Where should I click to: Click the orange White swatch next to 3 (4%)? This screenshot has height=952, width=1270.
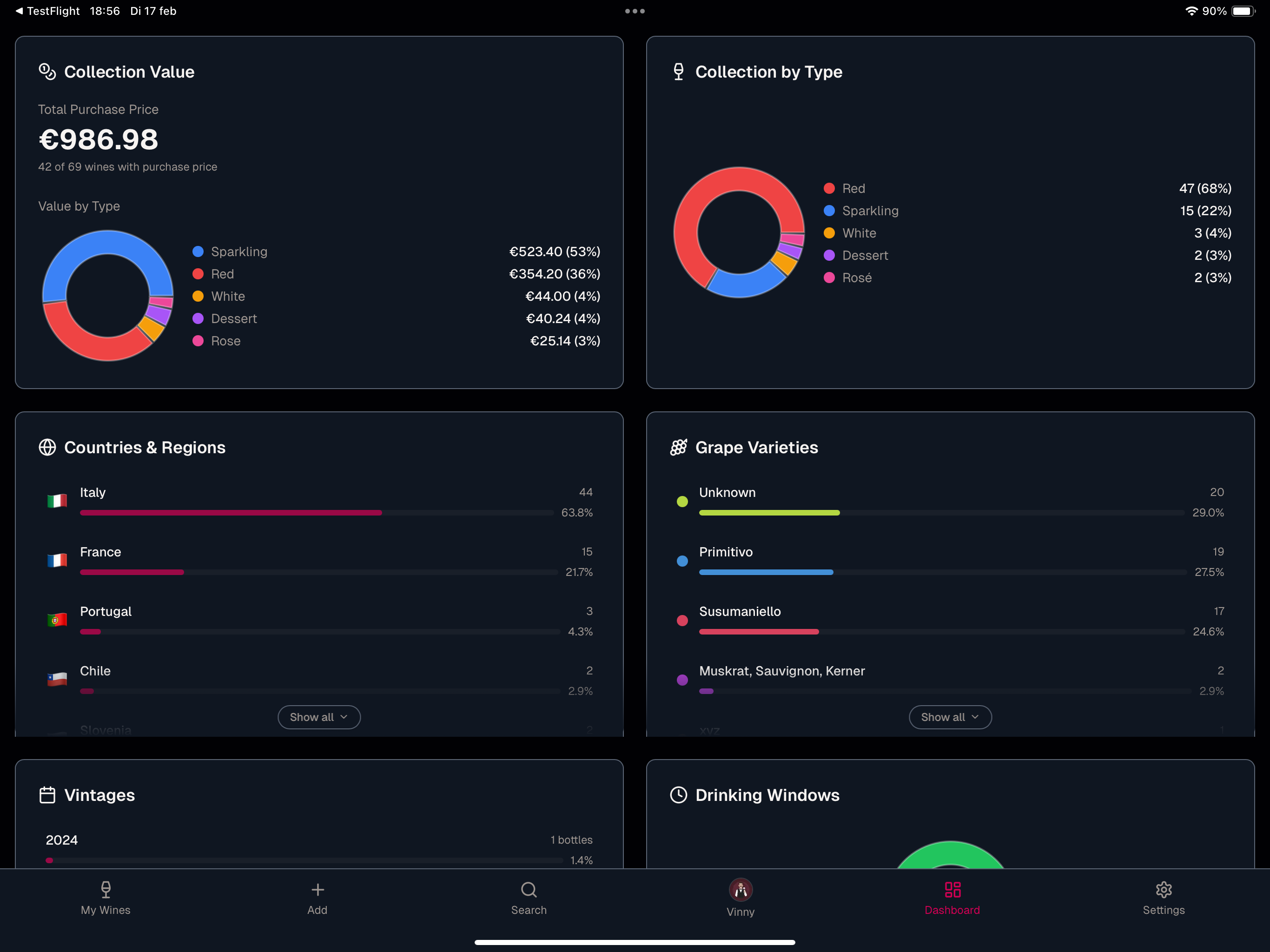click(829, 233)
